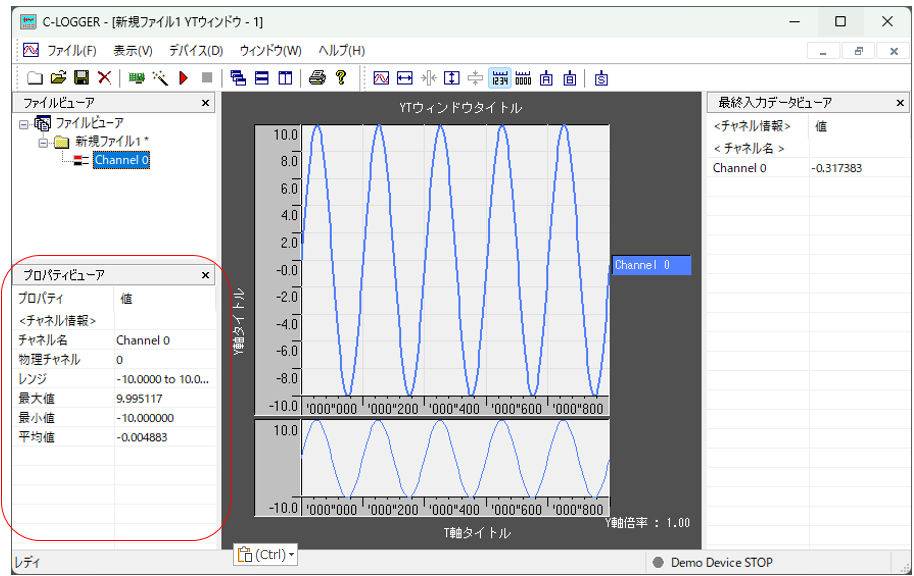Select Channel 0 legend label beside graph

tap(650, 265)
